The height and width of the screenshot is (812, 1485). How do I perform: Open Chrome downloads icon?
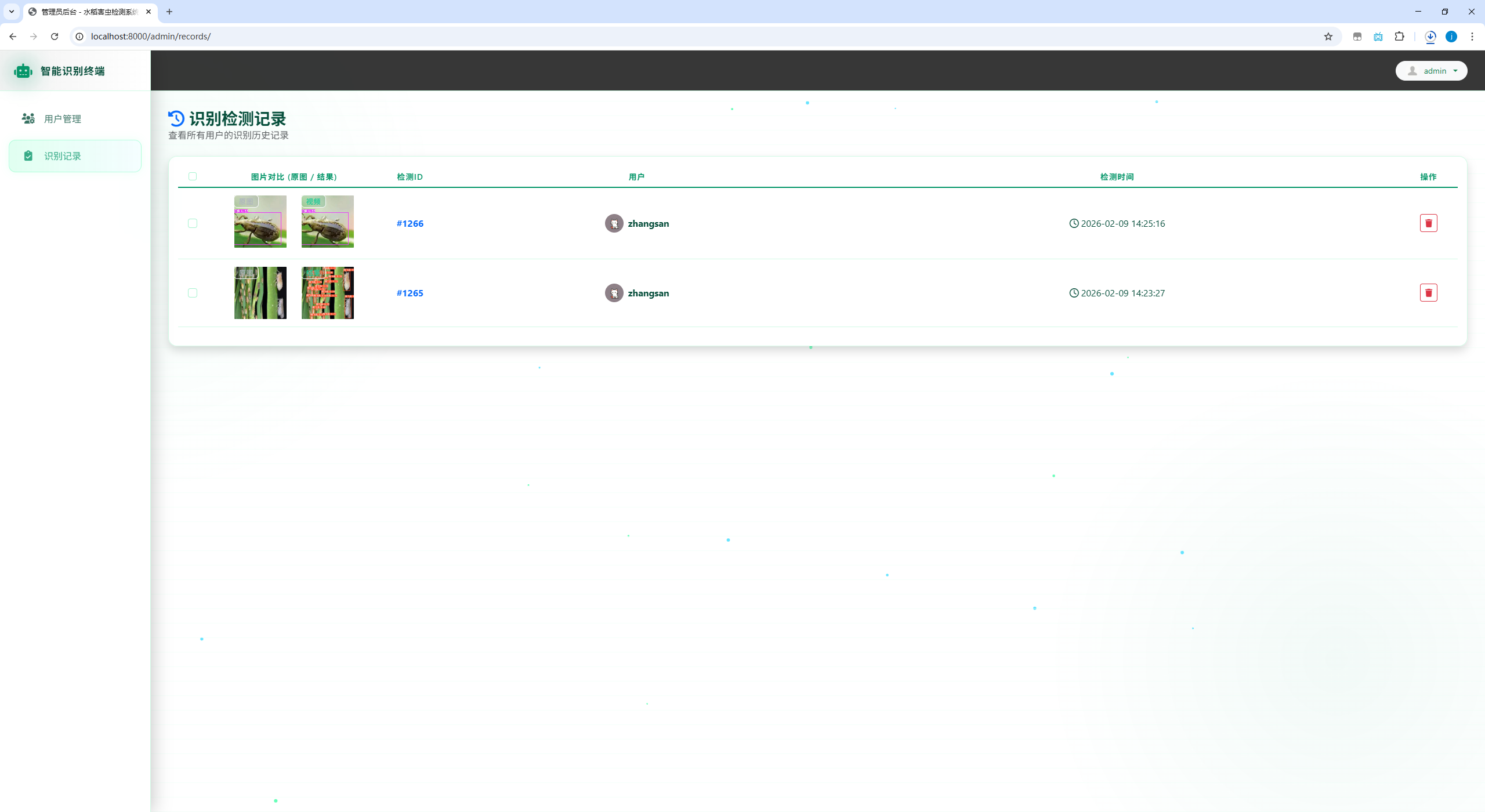point(1430,37)
